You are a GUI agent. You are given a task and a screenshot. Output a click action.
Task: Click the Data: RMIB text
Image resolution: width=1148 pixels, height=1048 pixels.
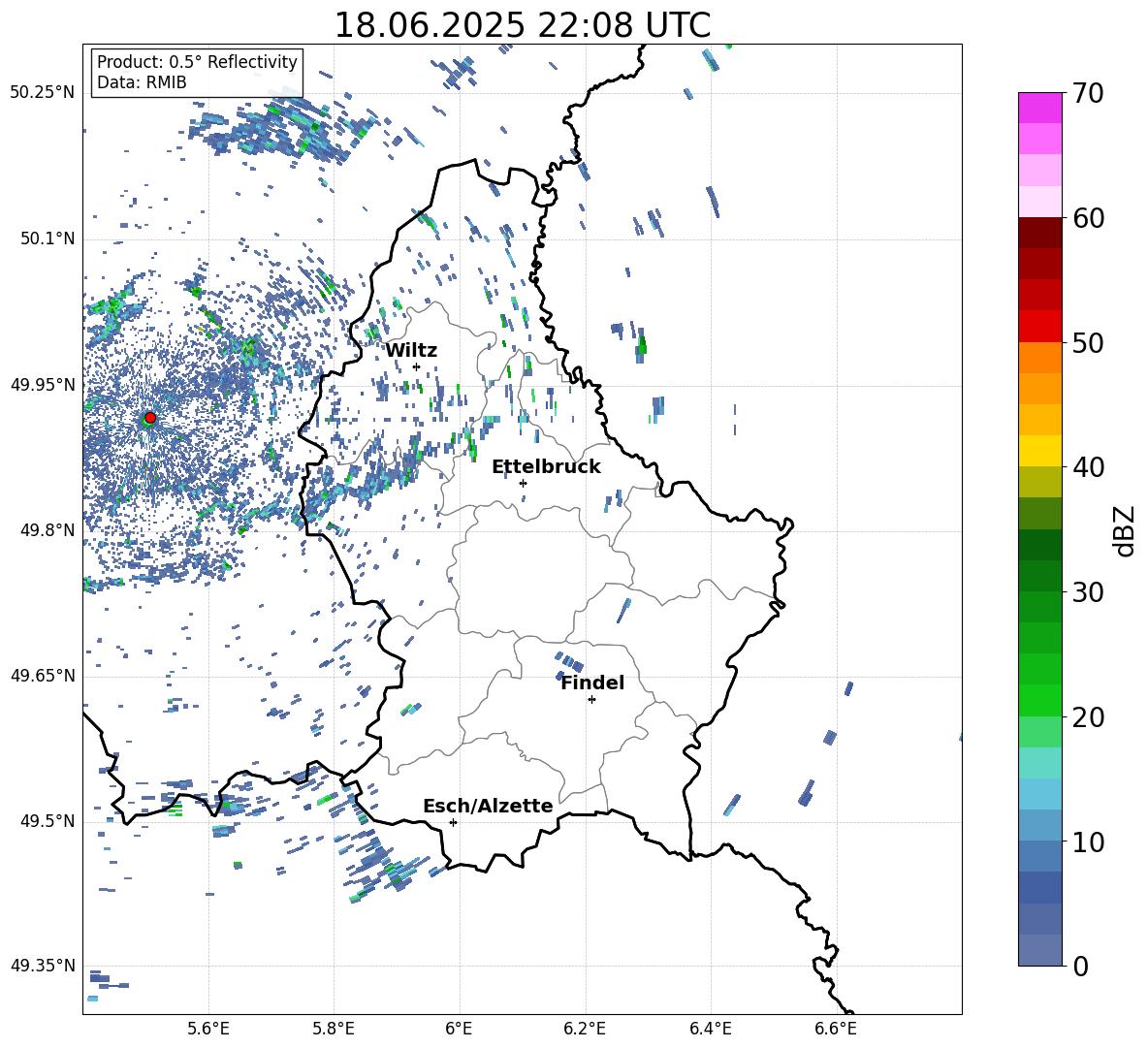pyautogui.click(x=142, y=82)
